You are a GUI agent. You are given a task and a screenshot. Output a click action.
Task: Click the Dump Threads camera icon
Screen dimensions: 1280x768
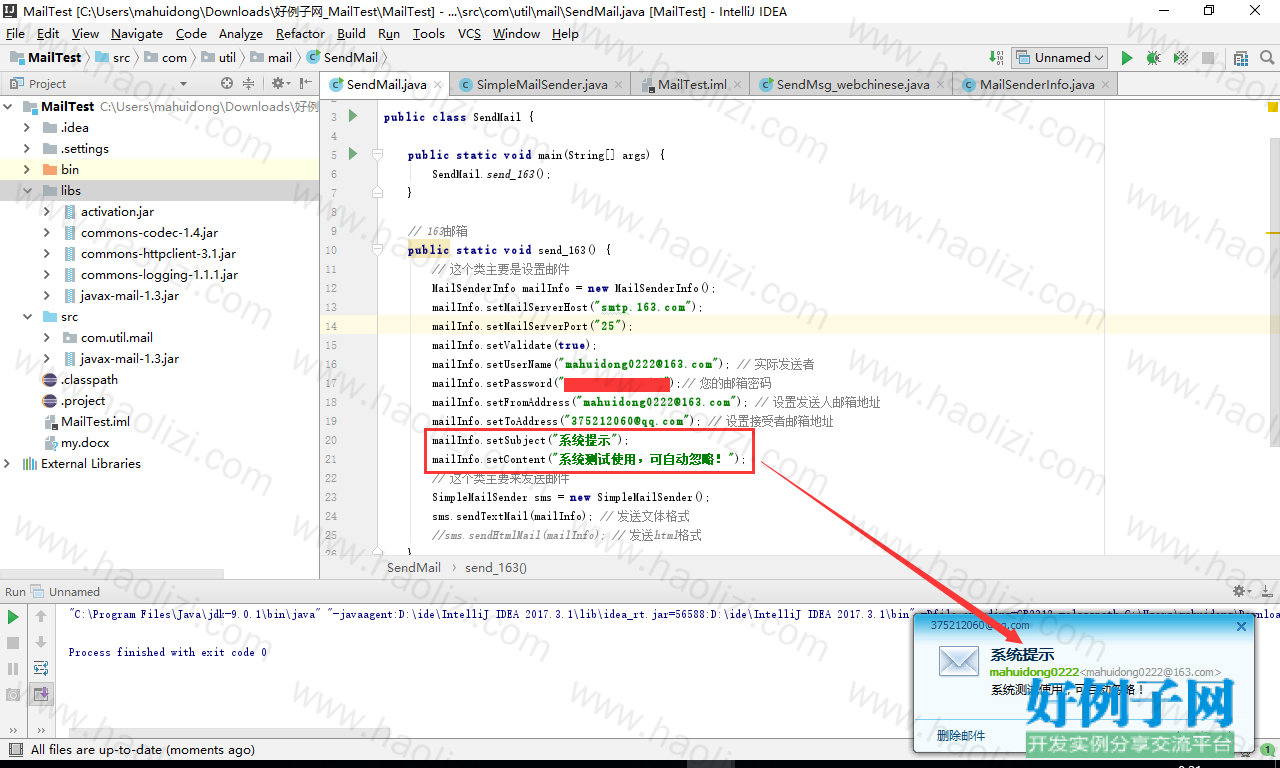(13, 694)
